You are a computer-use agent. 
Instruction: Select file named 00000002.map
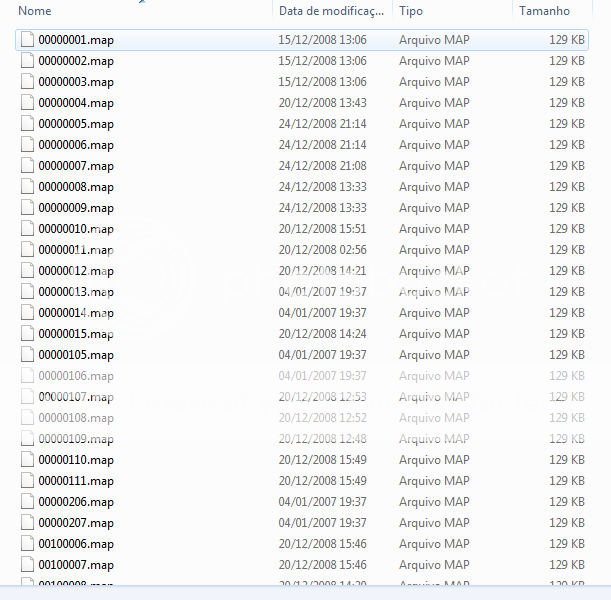(76, 61)
